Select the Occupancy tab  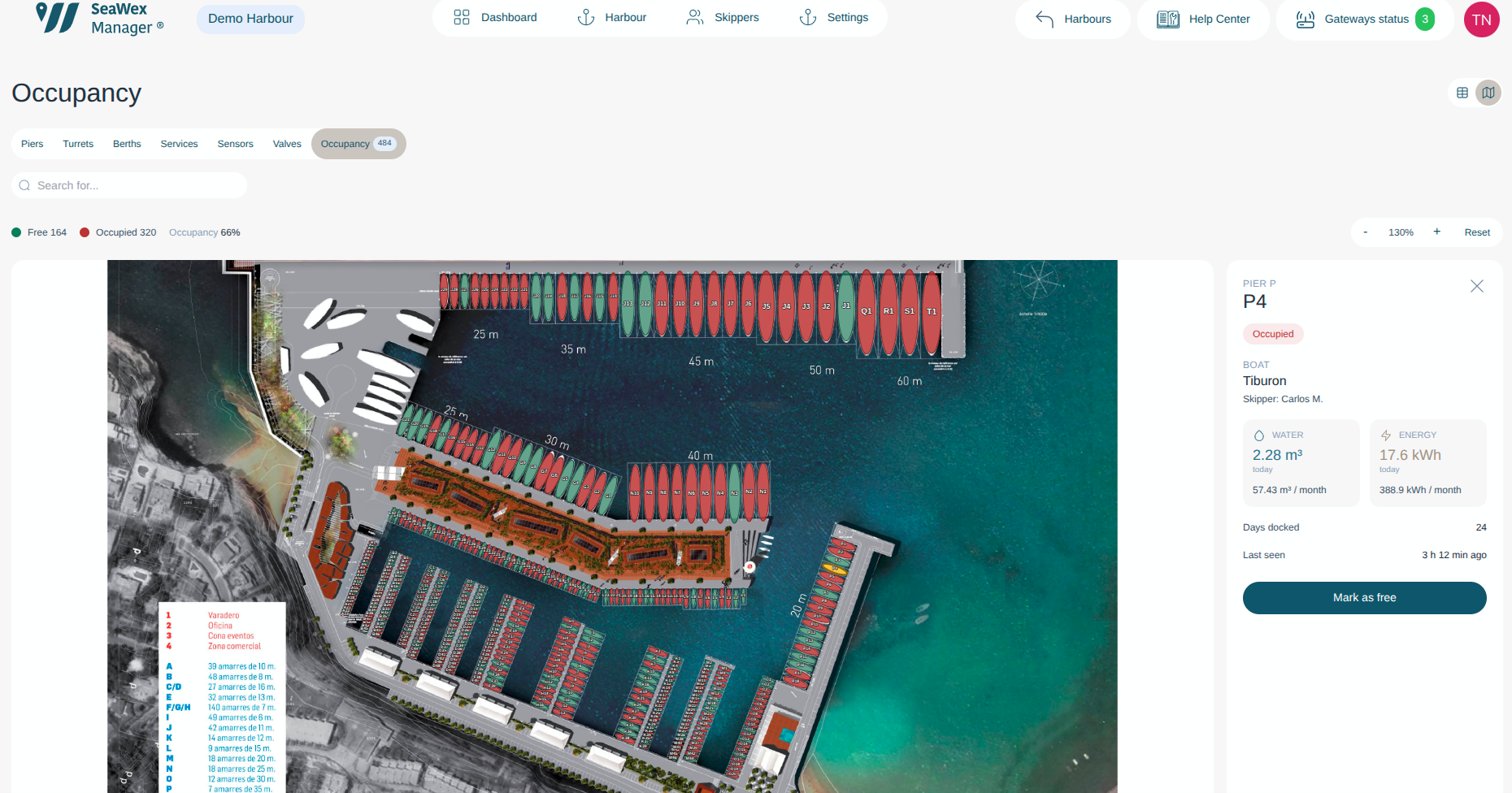[358, 144]
